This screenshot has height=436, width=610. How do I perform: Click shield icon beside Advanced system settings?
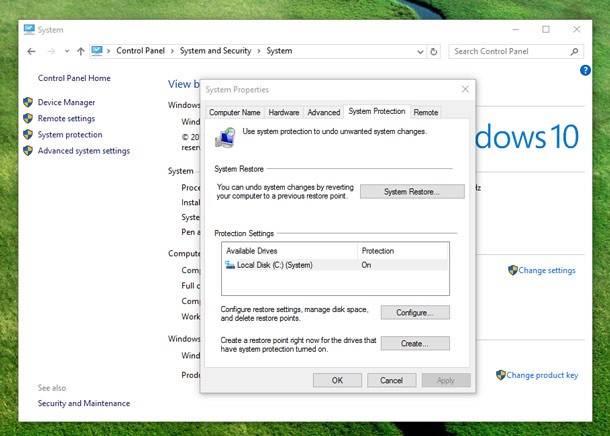28,151
